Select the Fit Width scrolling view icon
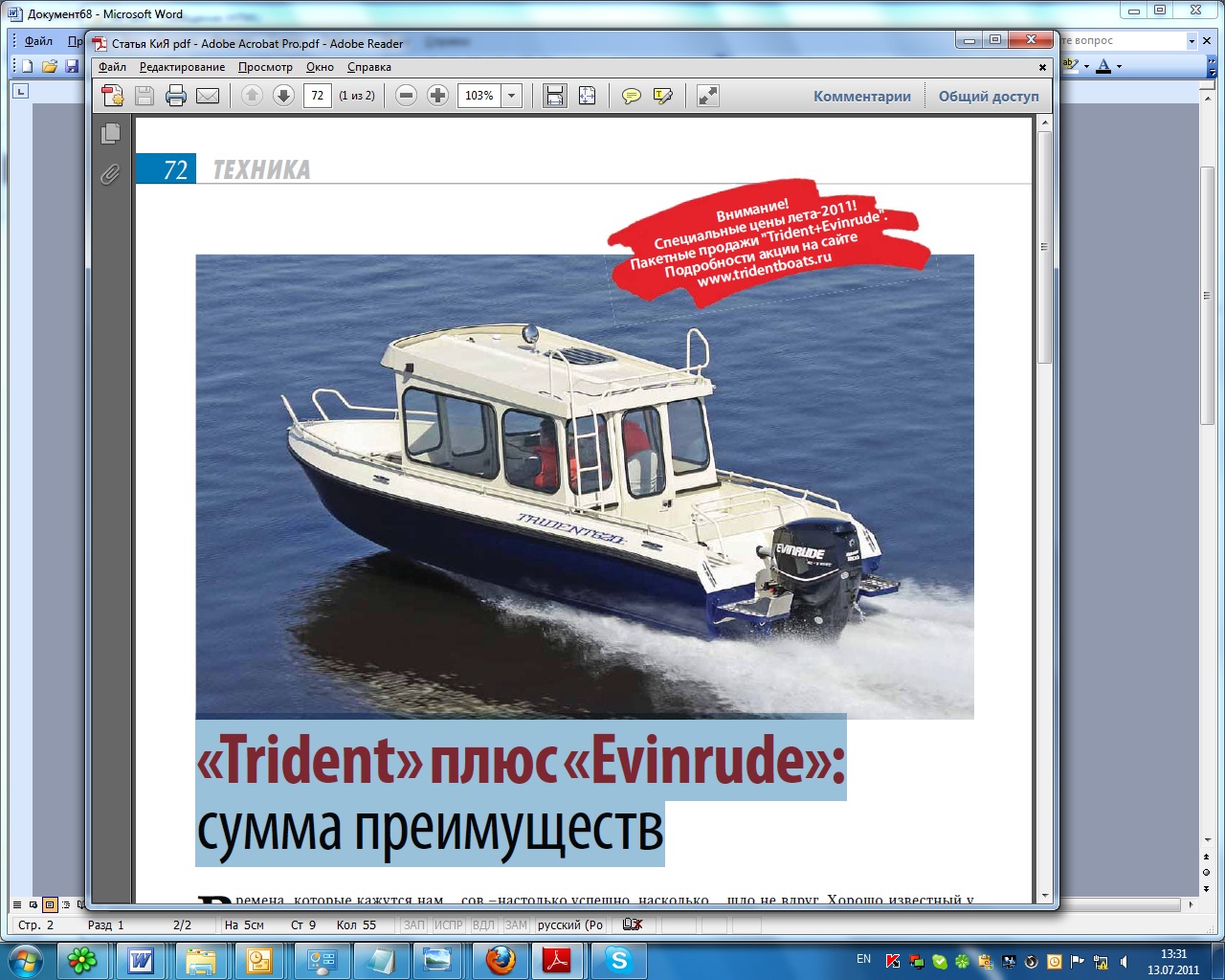 (x=555, y=96)
